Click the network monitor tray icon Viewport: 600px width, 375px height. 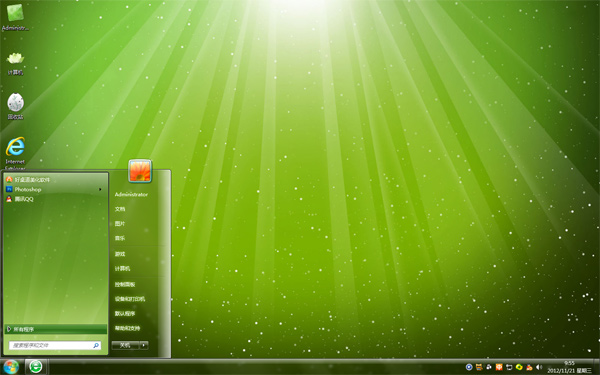point(509,367)
